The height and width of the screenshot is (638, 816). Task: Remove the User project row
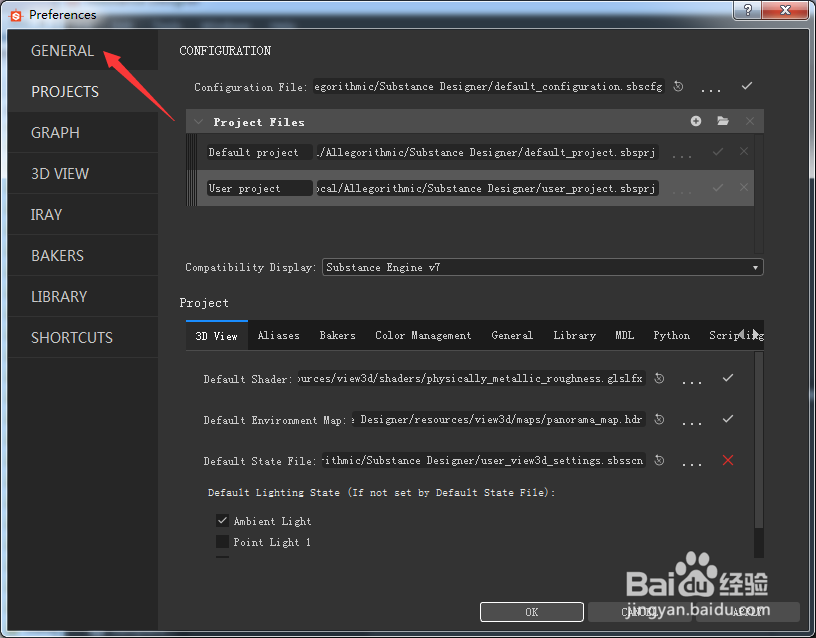[744, 187]
